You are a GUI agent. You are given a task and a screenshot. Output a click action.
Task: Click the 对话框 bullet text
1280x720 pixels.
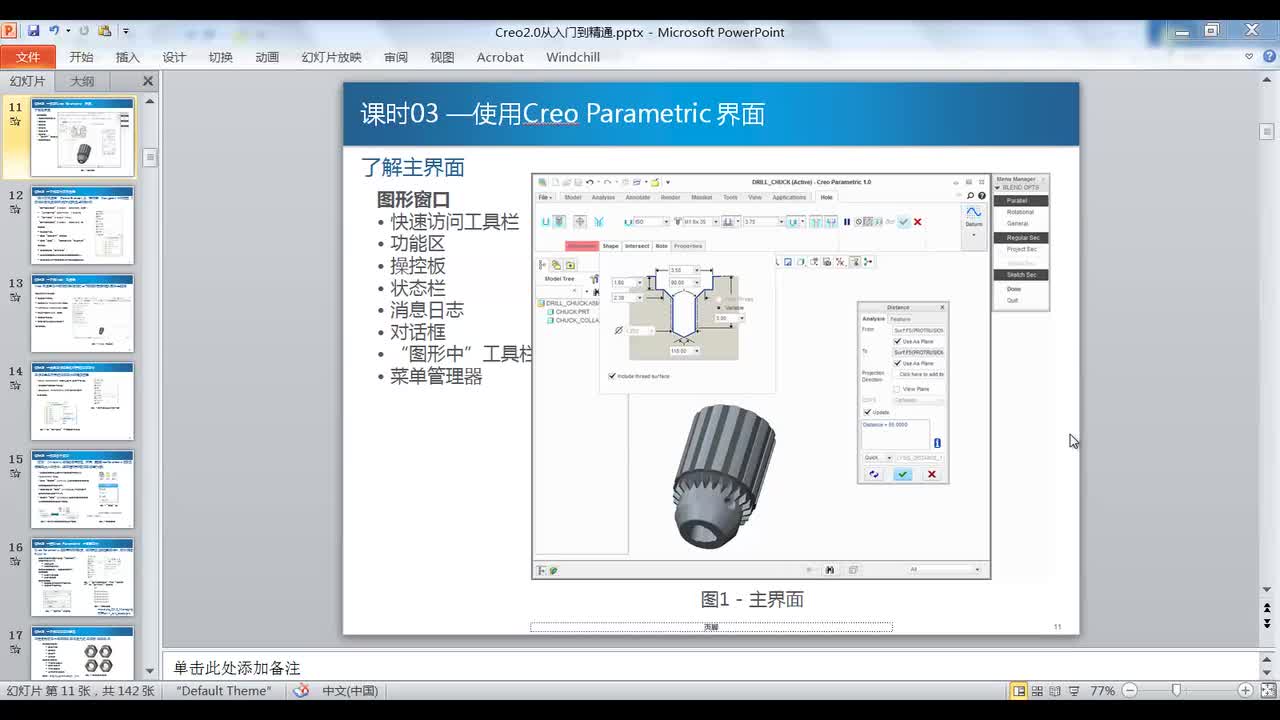coord(417,332)
